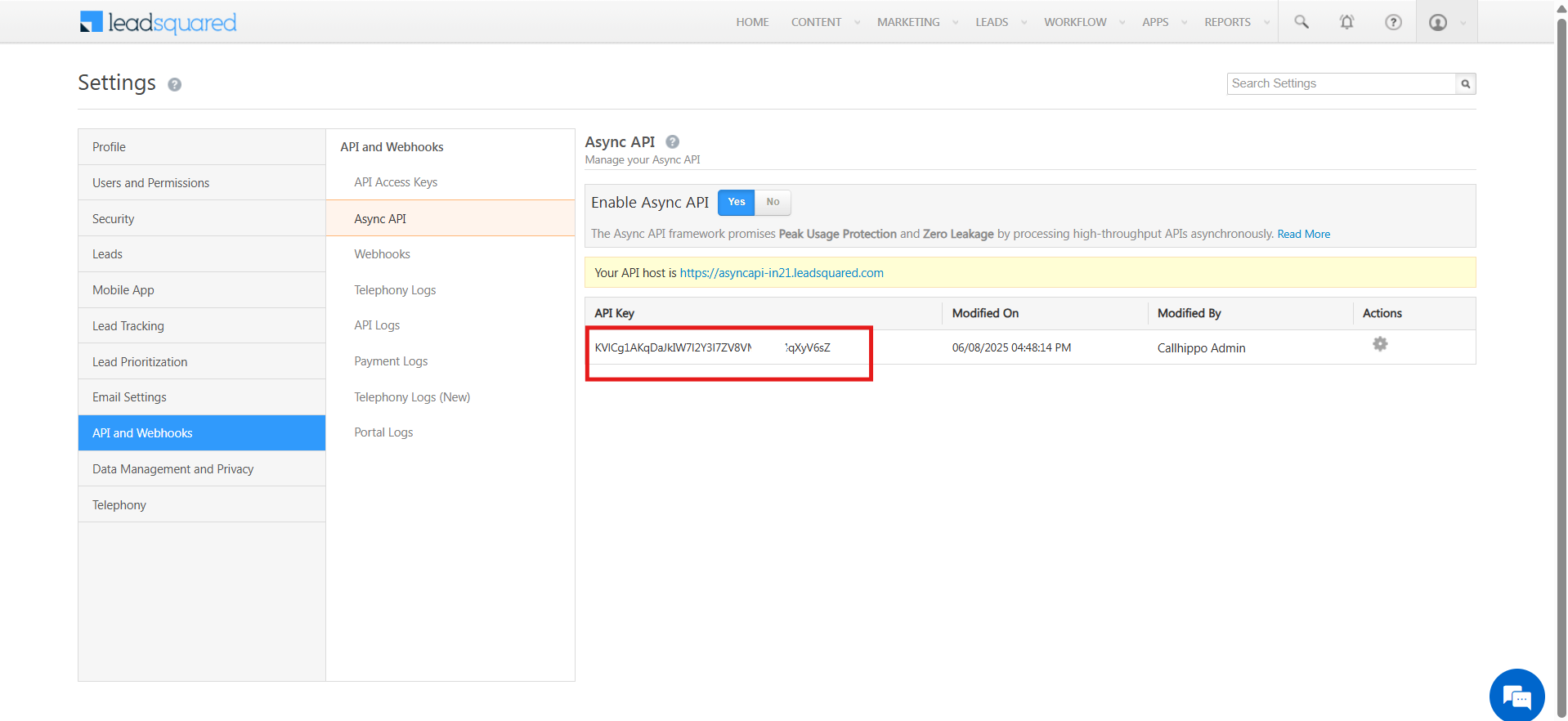Open Mobile App settings
Viewport: 1568px width, 721px height.
(x=202, y=290)
